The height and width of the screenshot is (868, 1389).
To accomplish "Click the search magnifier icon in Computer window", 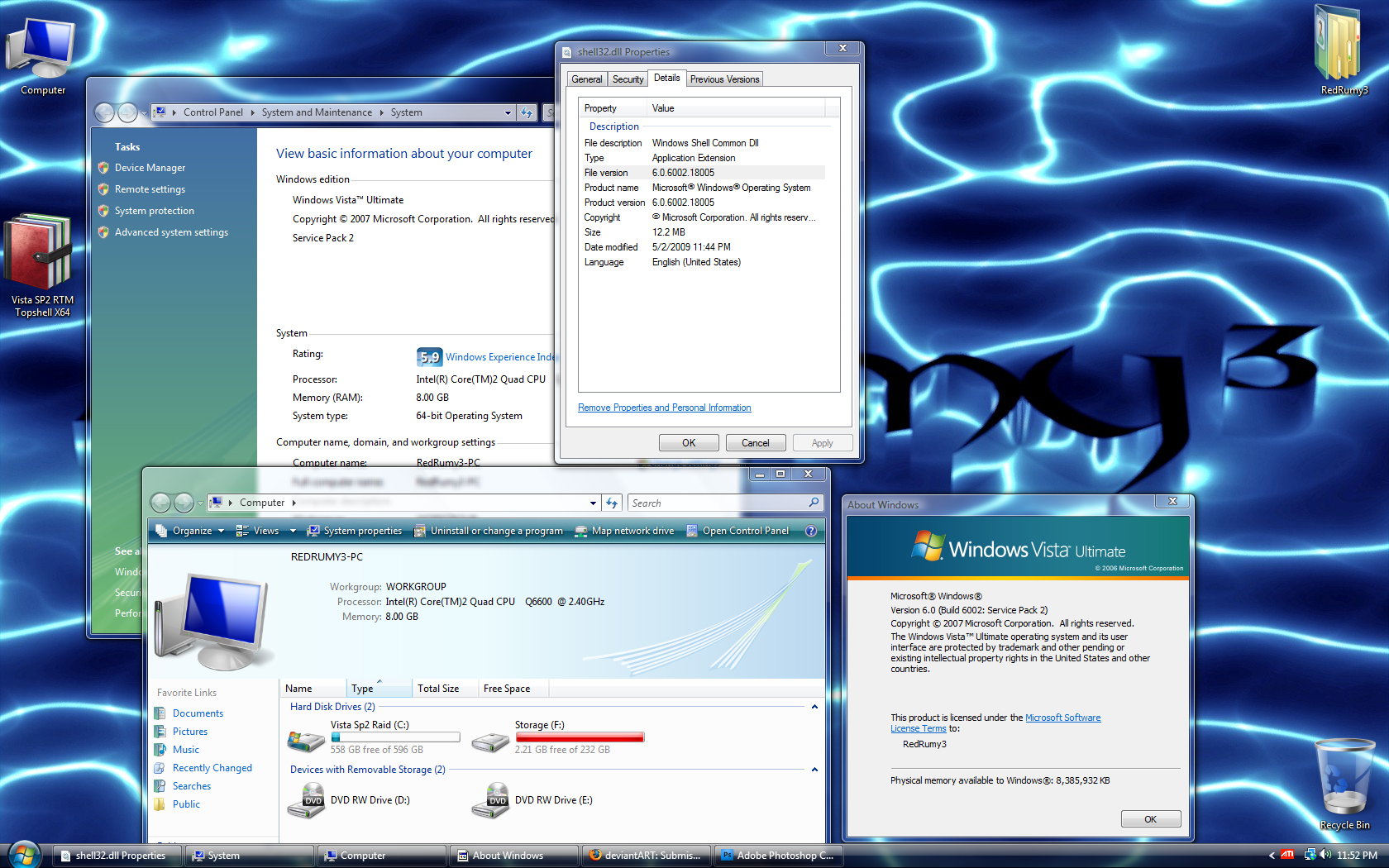I will click(x=814, y=503).
